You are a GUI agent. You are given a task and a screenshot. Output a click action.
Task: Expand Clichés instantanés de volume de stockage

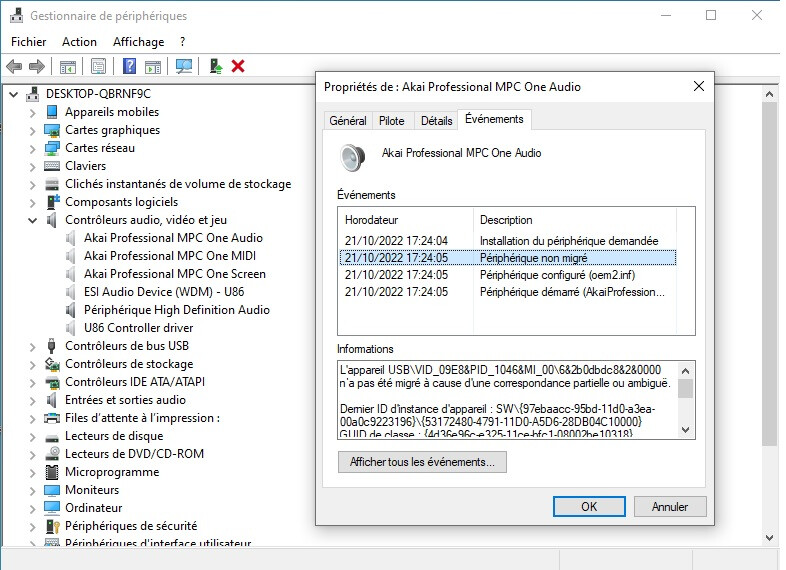pyautogui.click(x=33, y=185)
